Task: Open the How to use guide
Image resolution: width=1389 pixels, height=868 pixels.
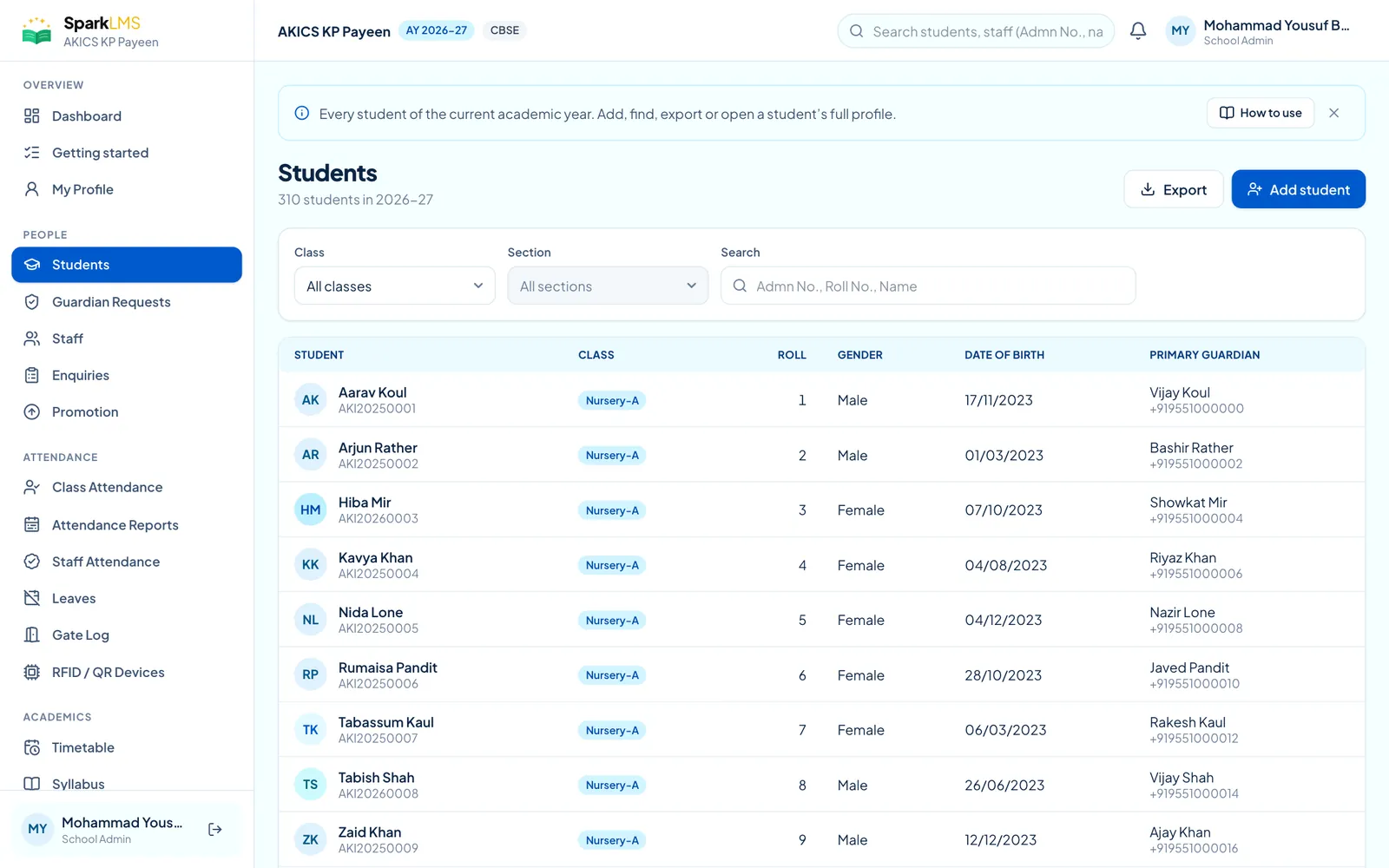Action: [1261, 113]
